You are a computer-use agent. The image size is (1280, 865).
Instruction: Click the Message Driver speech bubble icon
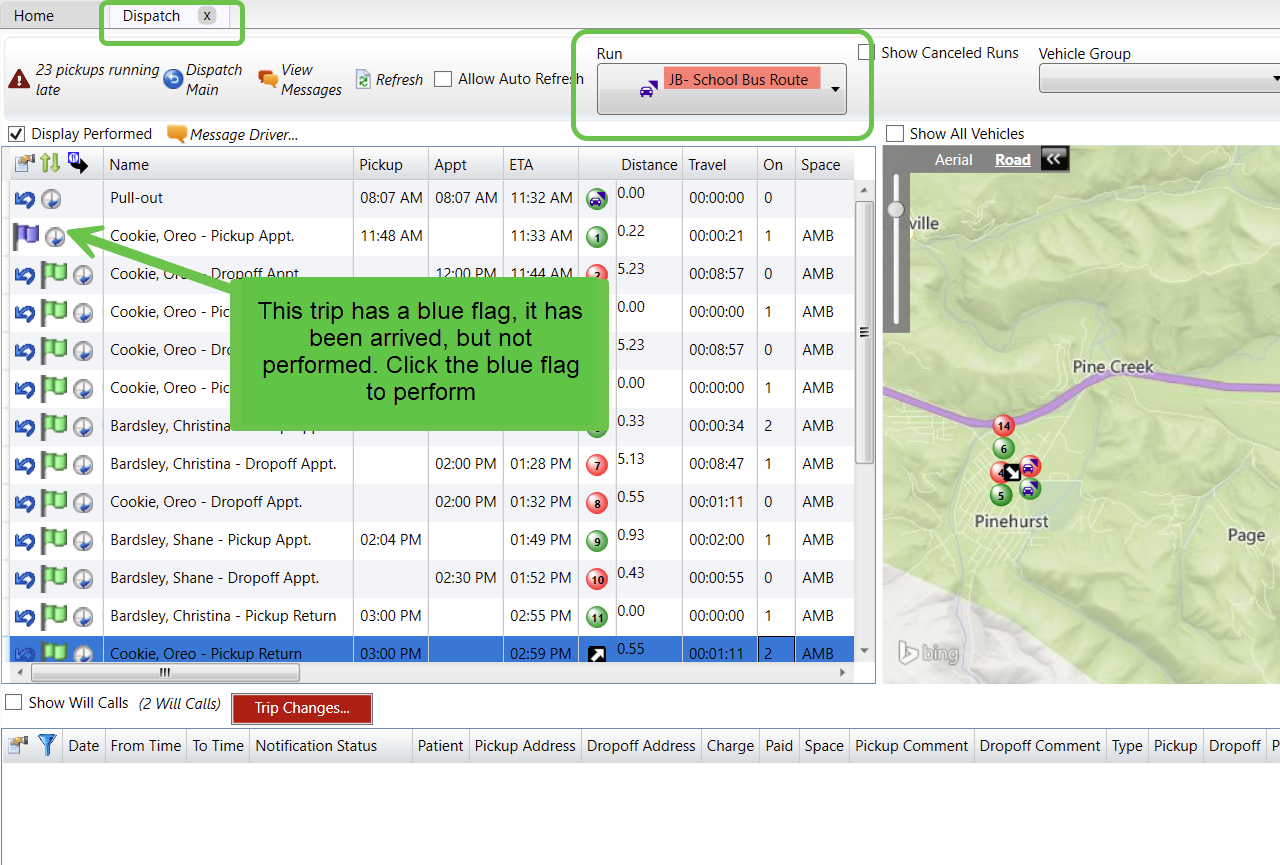177,134
